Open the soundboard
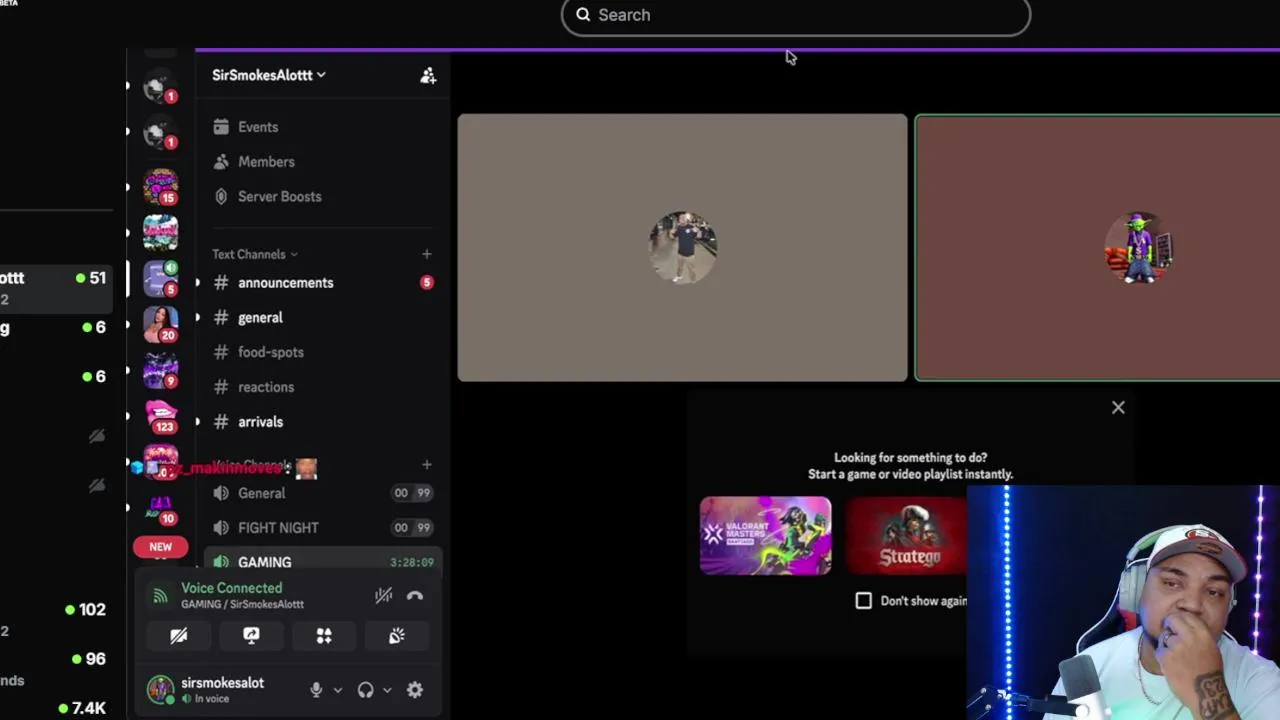Viewport: 1280px width, 720px height. (x=397, y=636)
